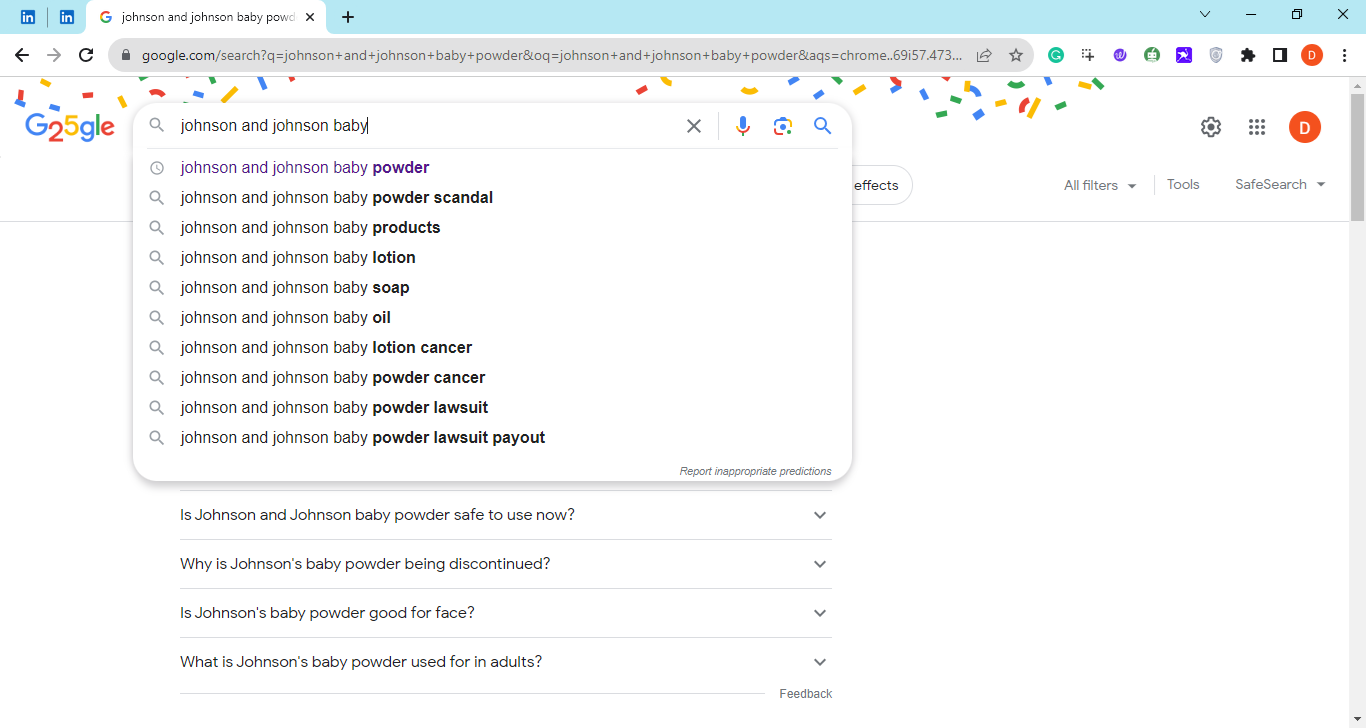Expand 'being discontinued' question

pos(506,564)
